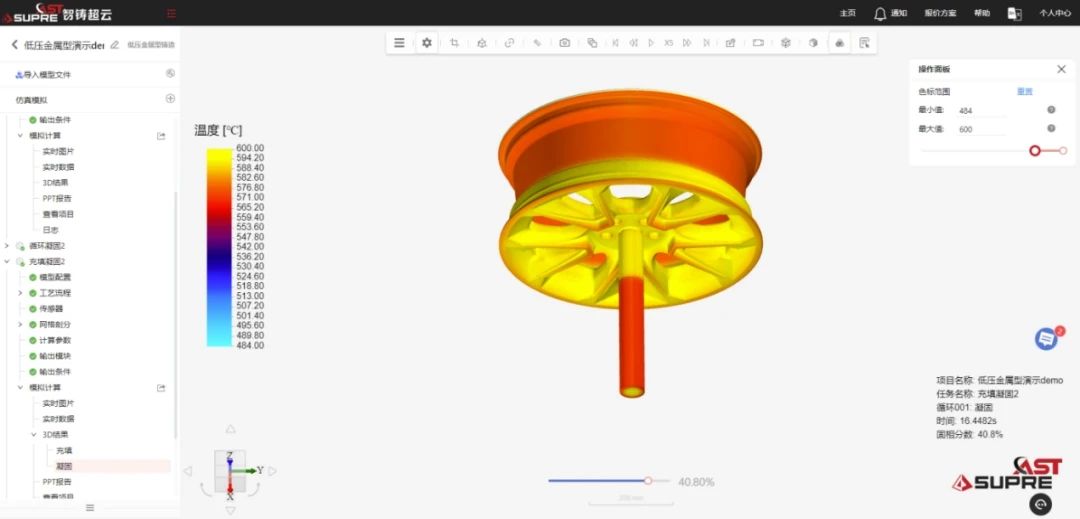The width and height of the screenshot is (1080, 519).
Task: Click the color range slider handle
Action: [x=1035, y=151]
